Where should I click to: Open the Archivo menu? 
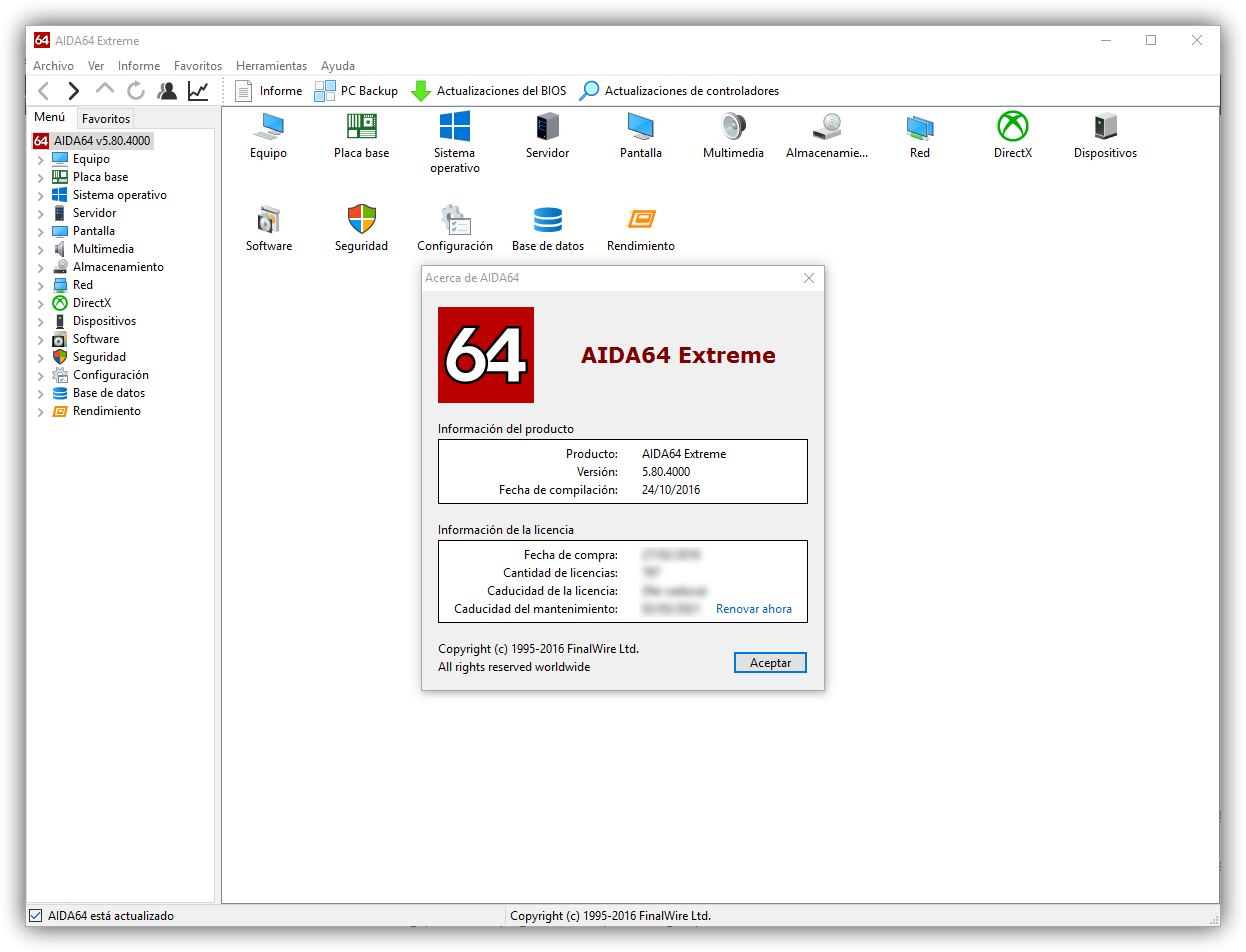click(x=53, y=66)
